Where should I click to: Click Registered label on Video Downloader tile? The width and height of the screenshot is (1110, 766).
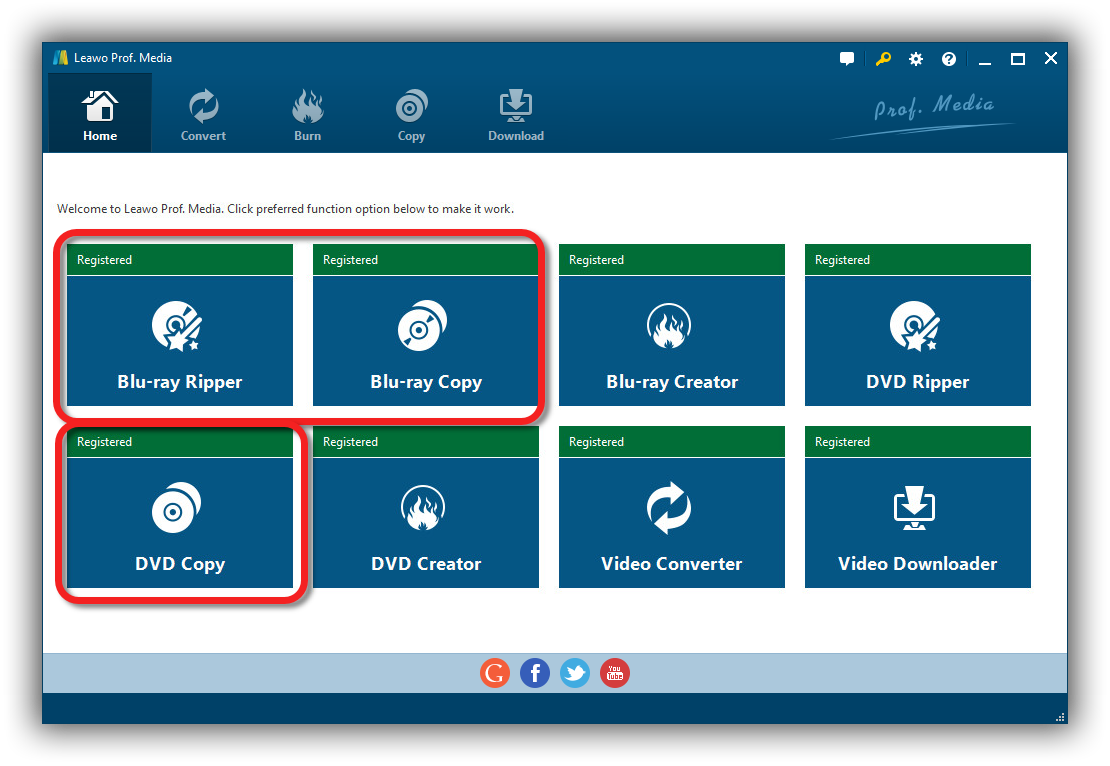[842, 442]
